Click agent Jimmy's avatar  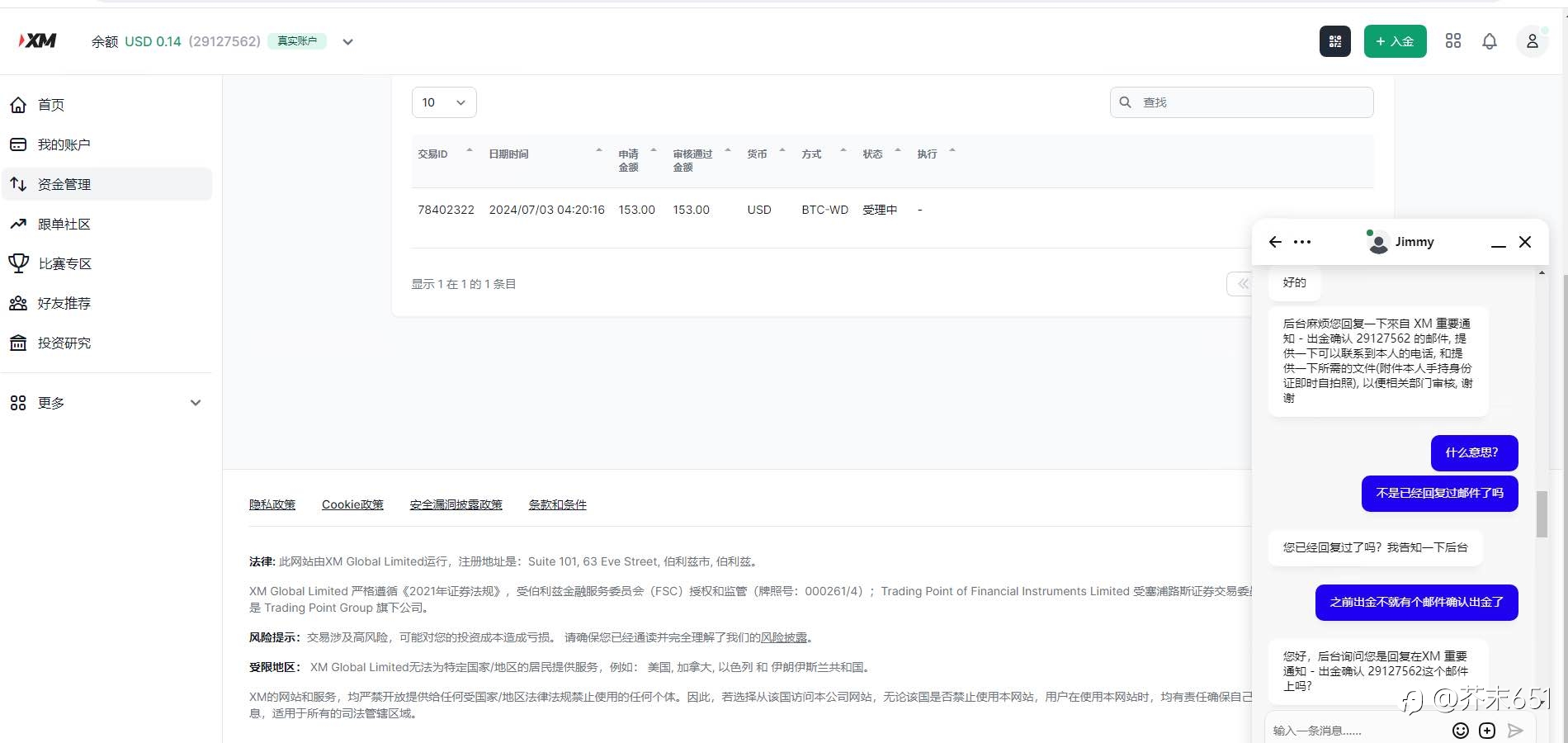1377,242
